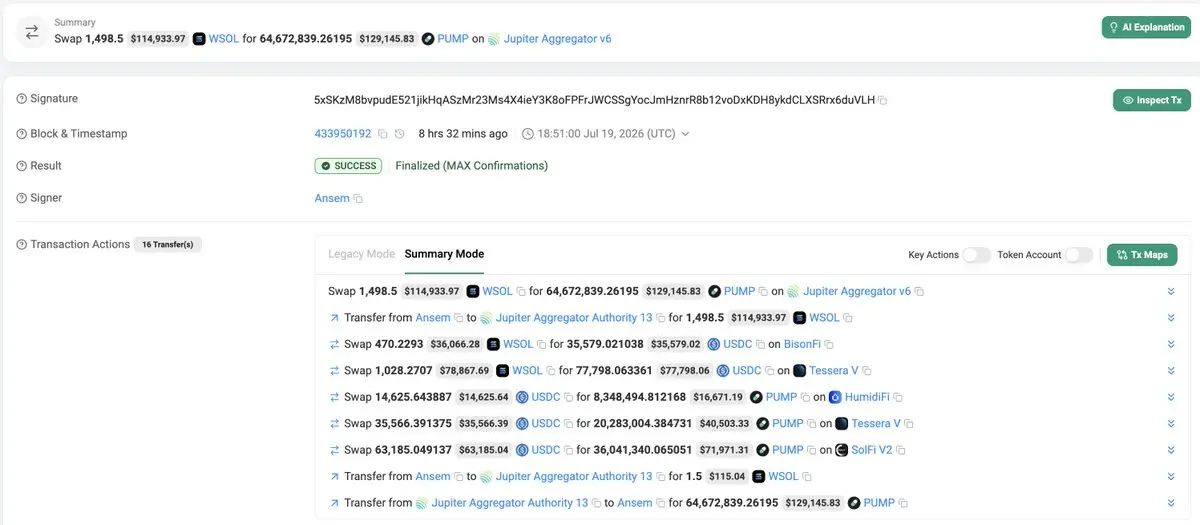The height and width of the screenshot is (525, 1200).
Task: Click the signature hash text
Action: pyautogui.click(x=594, y=100)
